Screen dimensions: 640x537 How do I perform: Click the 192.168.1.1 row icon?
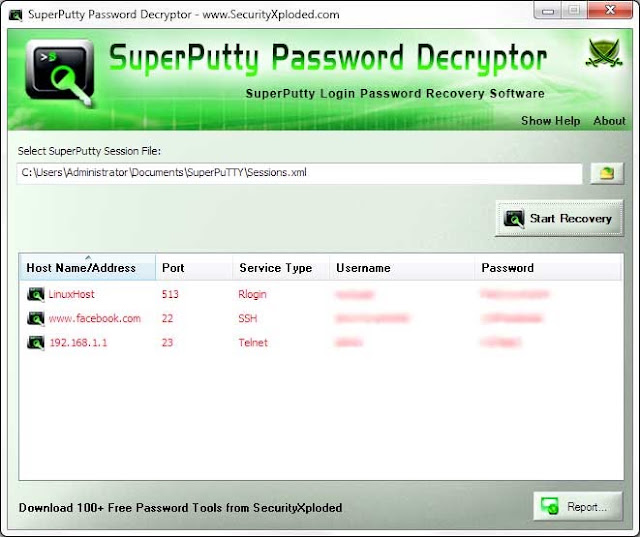pyautogui.click(x=36, y=343)
